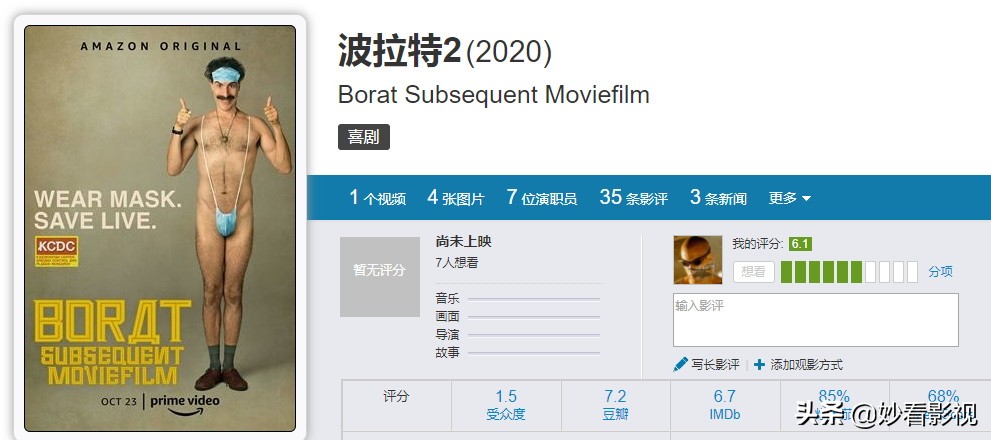
Task: Click the 喜剧 genre tag
Action: (363, 137)
